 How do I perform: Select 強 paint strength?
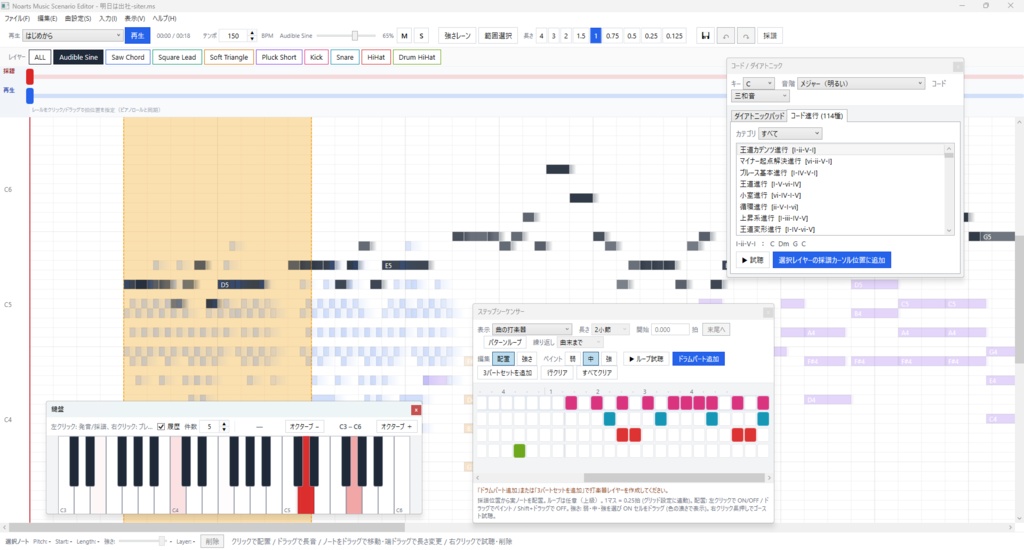tap(609, 359)
